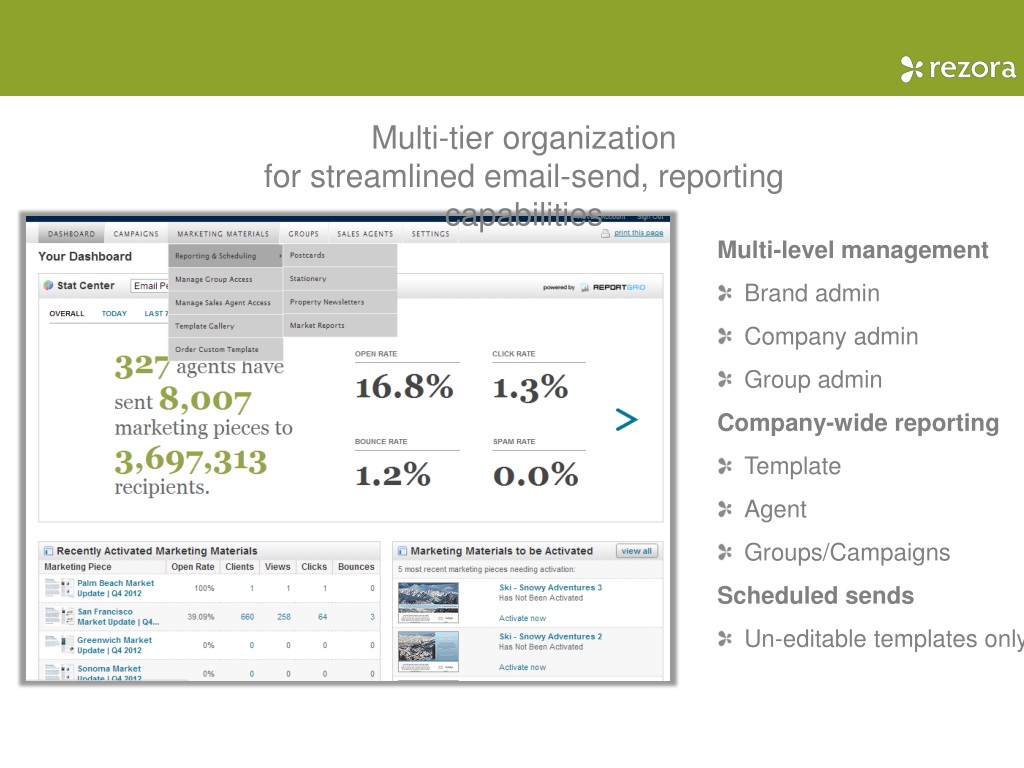
Task: Click the Marketing Materials to be Activated icon
Action: click(x=402, y=551)
